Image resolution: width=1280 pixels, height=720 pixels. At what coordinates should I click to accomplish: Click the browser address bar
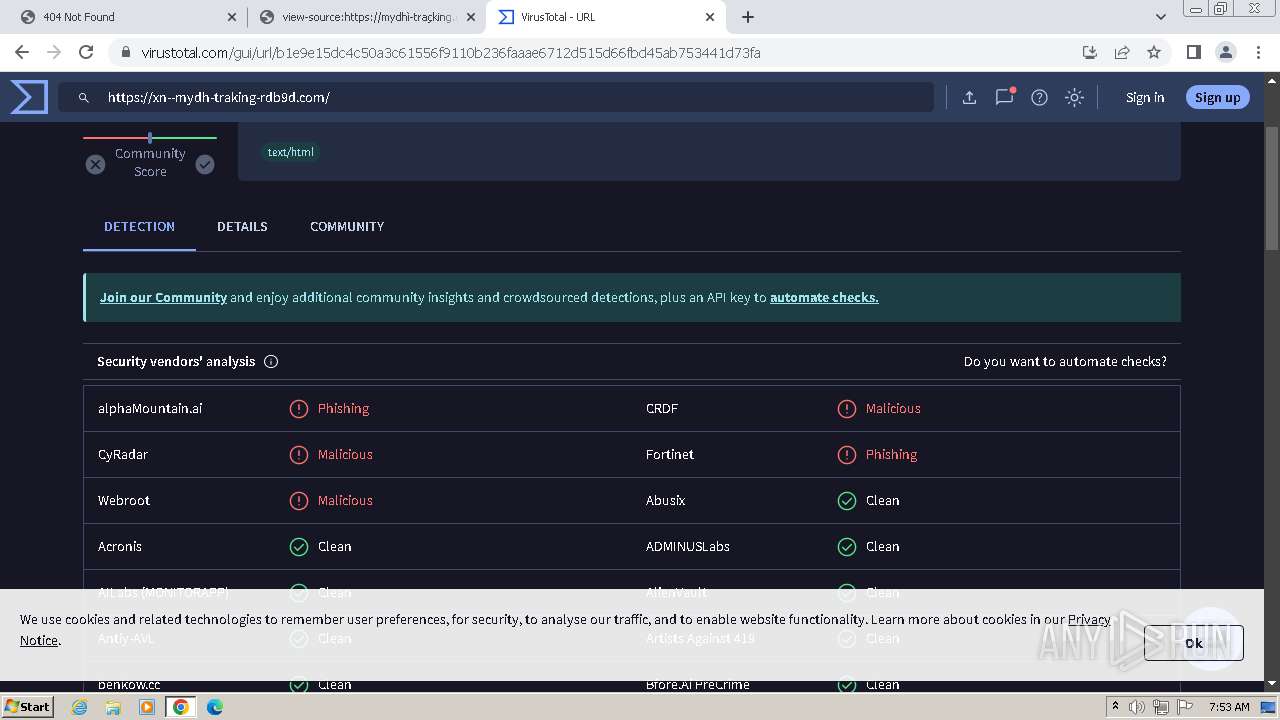[595, 52]
